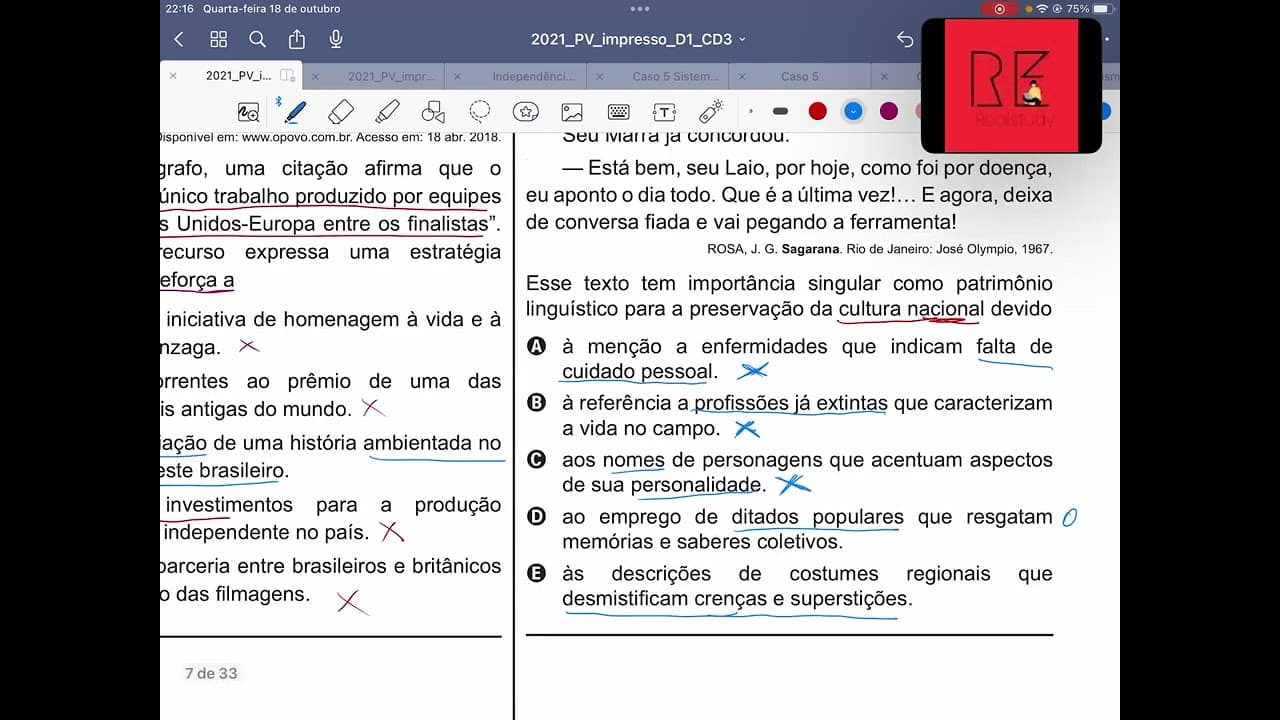
Task: Select the Shapes tool
Action: click(433, 111)
